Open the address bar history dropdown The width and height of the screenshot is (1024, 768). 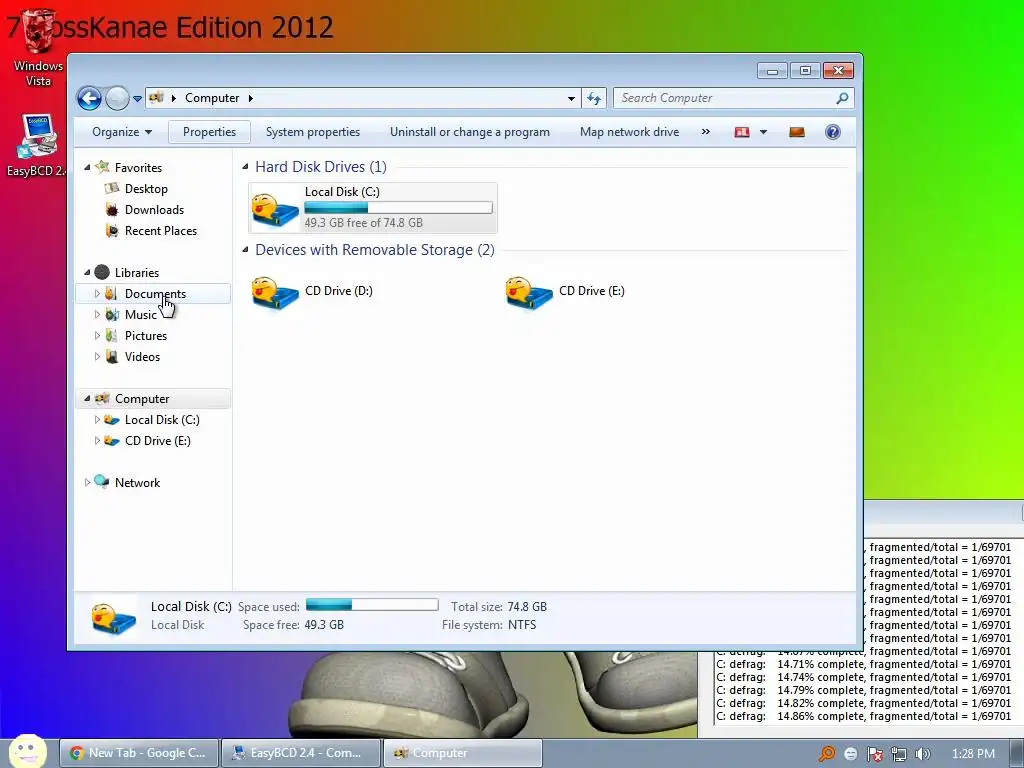click(x=571, y=99)
